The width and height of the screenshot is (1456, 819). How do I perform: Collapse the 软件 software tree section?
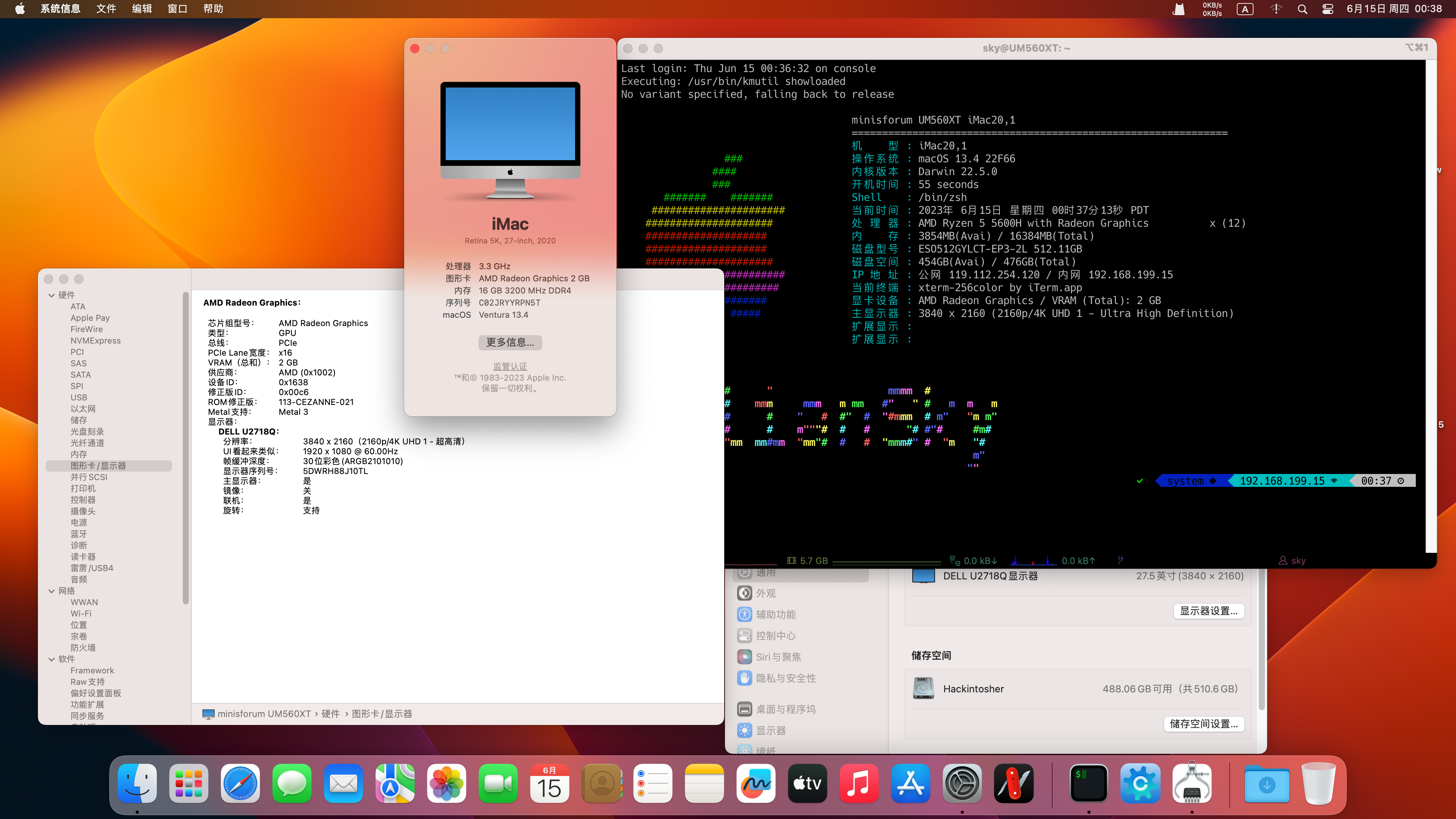click(52, 659)
